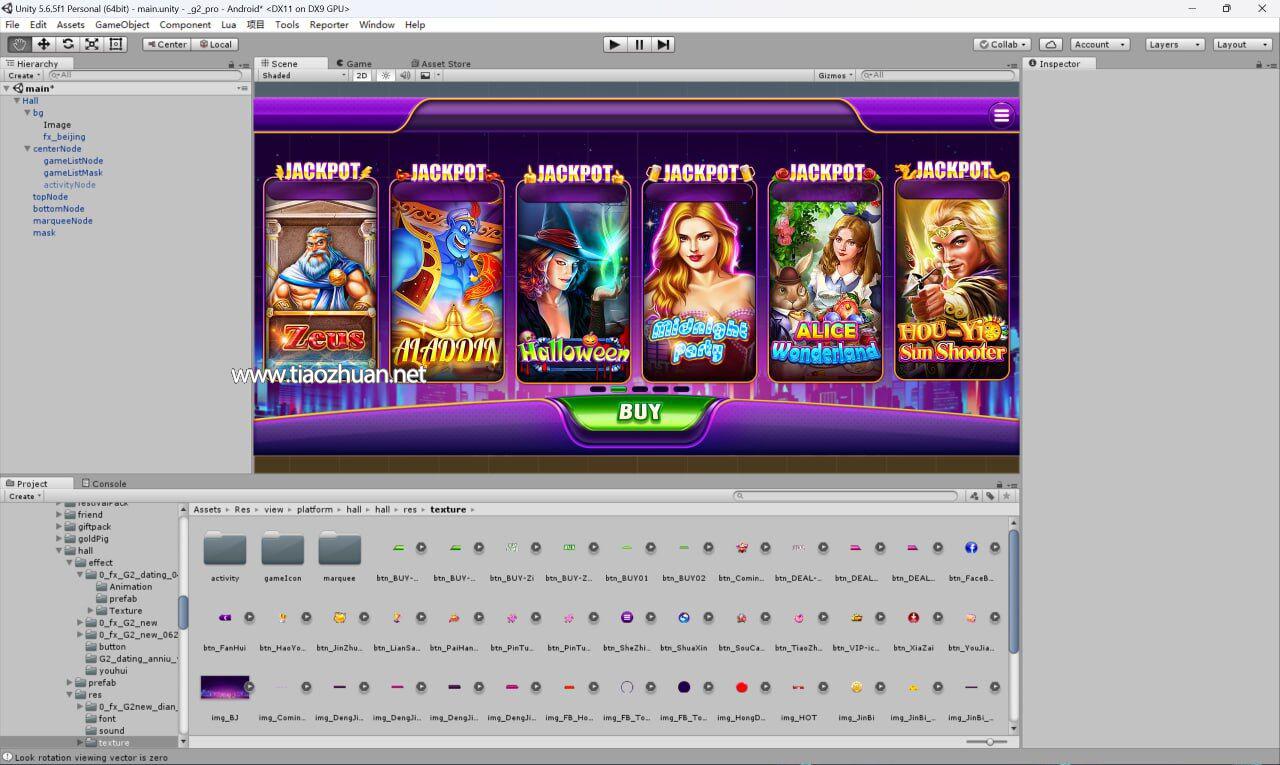Screen dimensions: 1280x765
Task: Click the platform breadcrumb link
Action: [x=314, y=509]
